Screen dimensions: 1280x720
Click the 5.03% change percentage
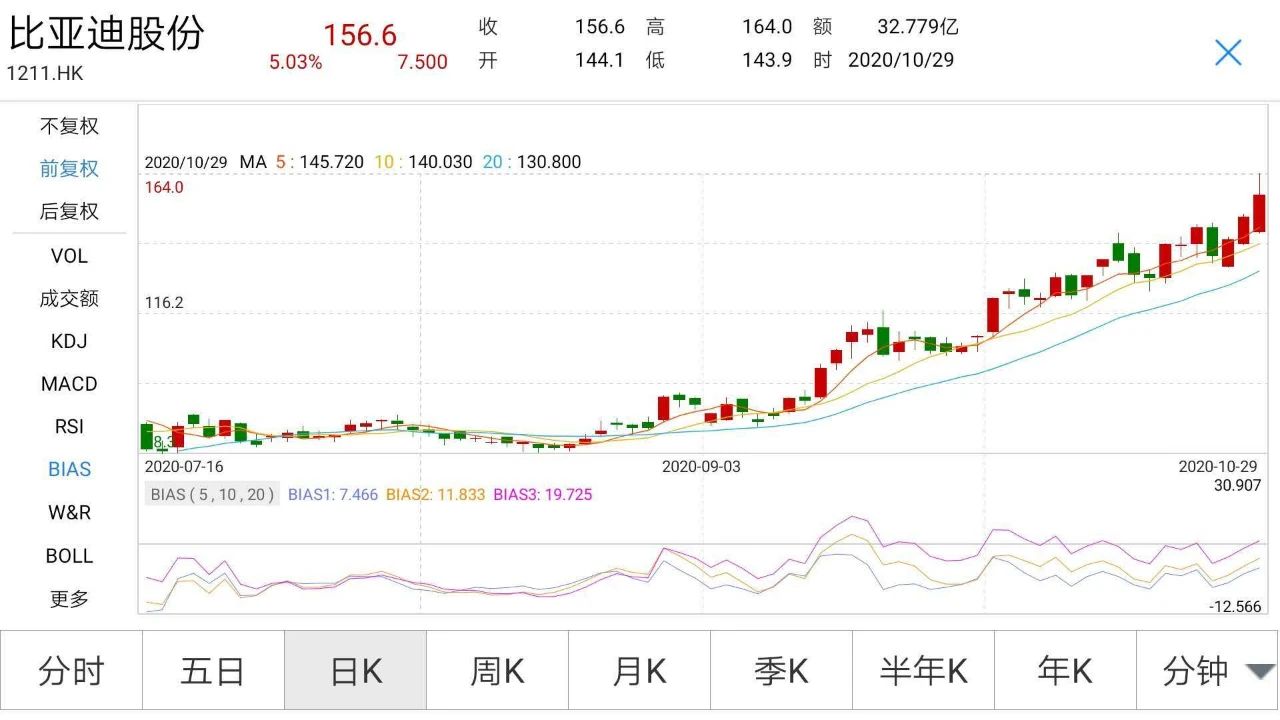[x=296, y=62]
